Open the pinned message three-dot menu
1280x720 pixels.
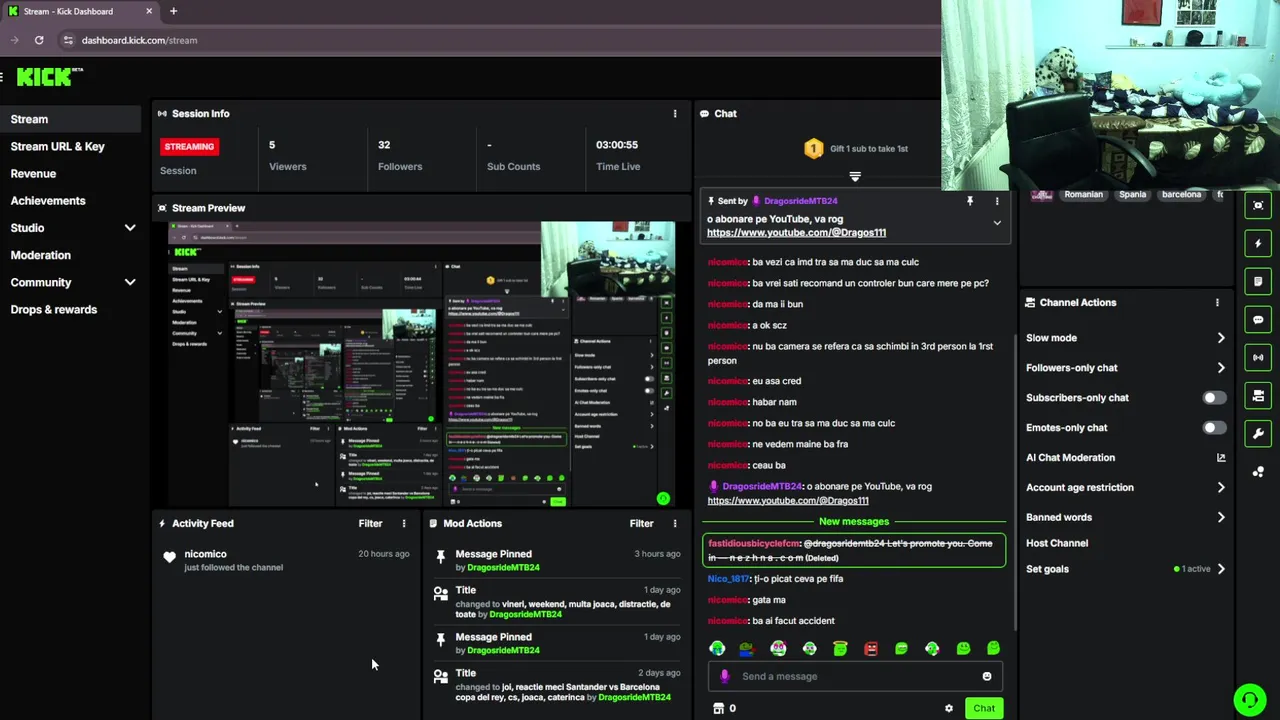point(997,201)
